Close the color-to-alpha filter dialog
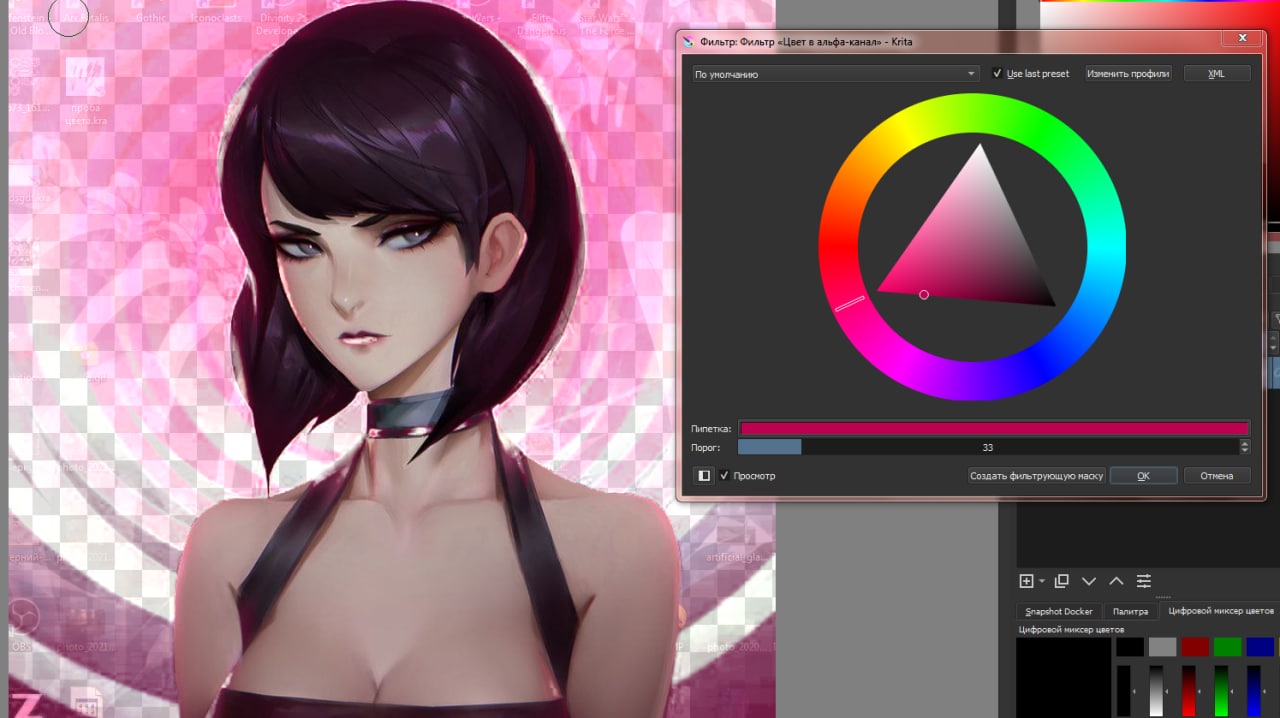The height and width of the screenshot is (718, 1280). [1242, 38]
